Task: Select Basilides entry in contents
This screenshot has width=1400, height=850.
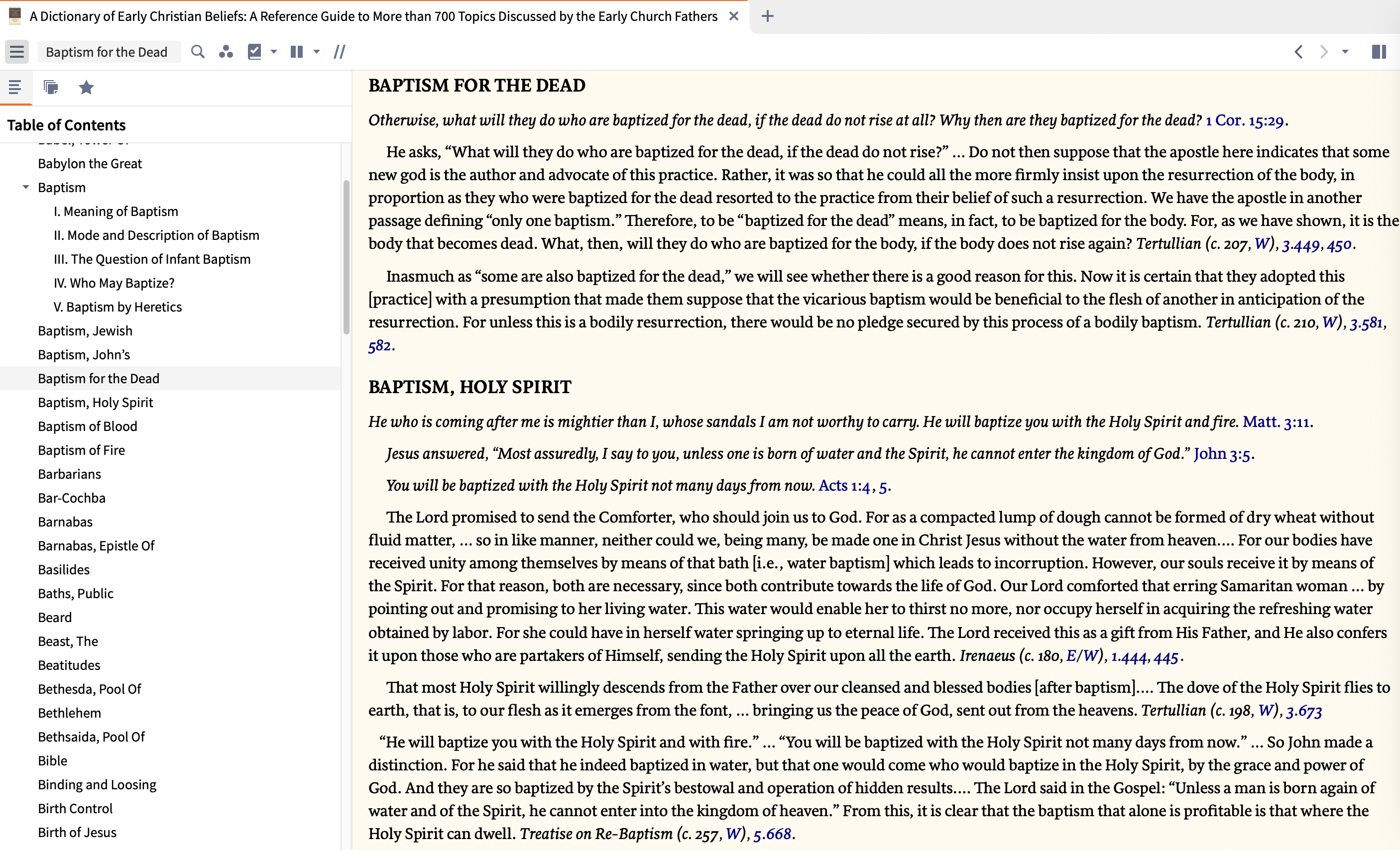Action: (x=64, y=569)
